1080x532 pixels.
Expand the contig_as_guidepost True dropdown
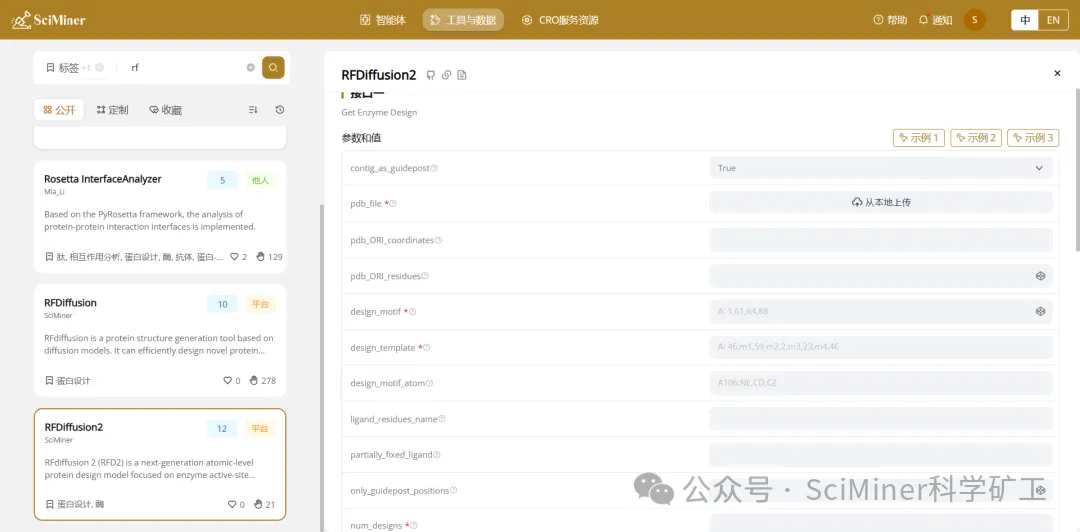pos(881,168)
